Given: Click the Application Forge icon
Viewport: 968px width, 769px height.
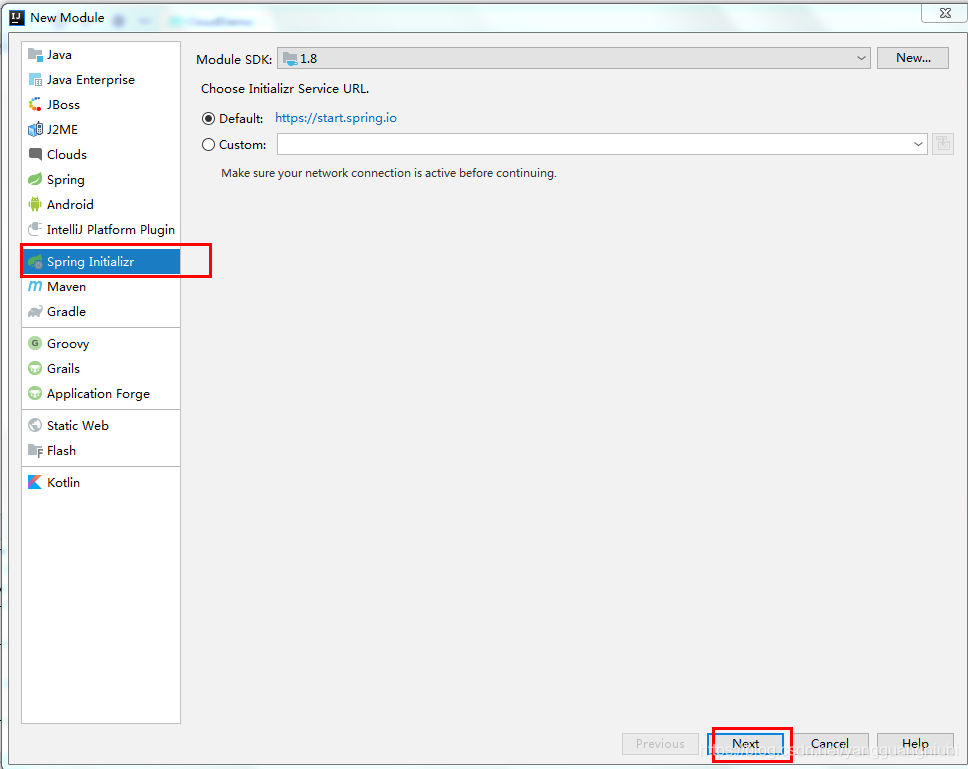Looking at the screenshot, I should tap(35, 394).
